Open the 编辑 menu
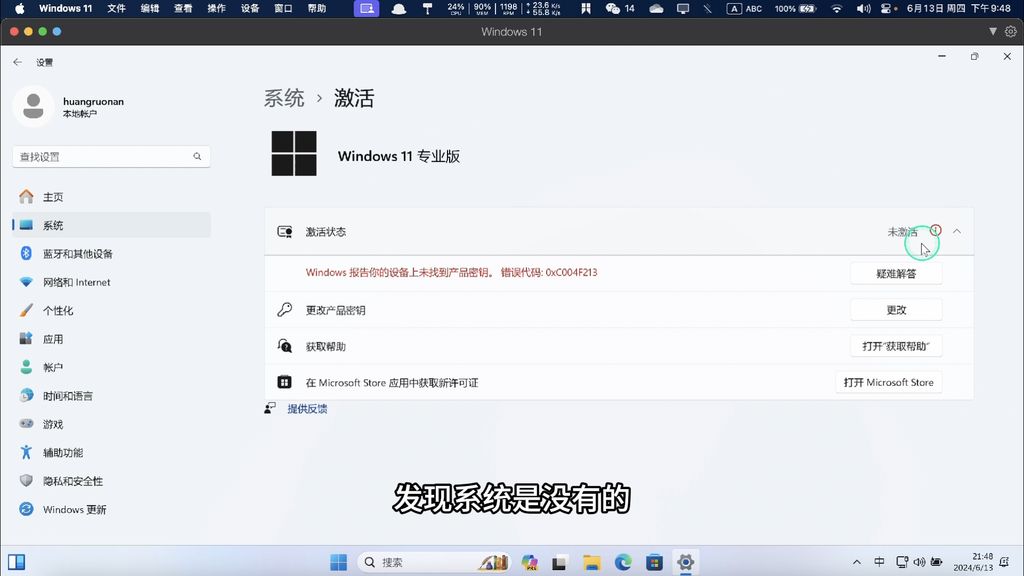The height and width of the screenshot is (576, 1024). point(150,8)
